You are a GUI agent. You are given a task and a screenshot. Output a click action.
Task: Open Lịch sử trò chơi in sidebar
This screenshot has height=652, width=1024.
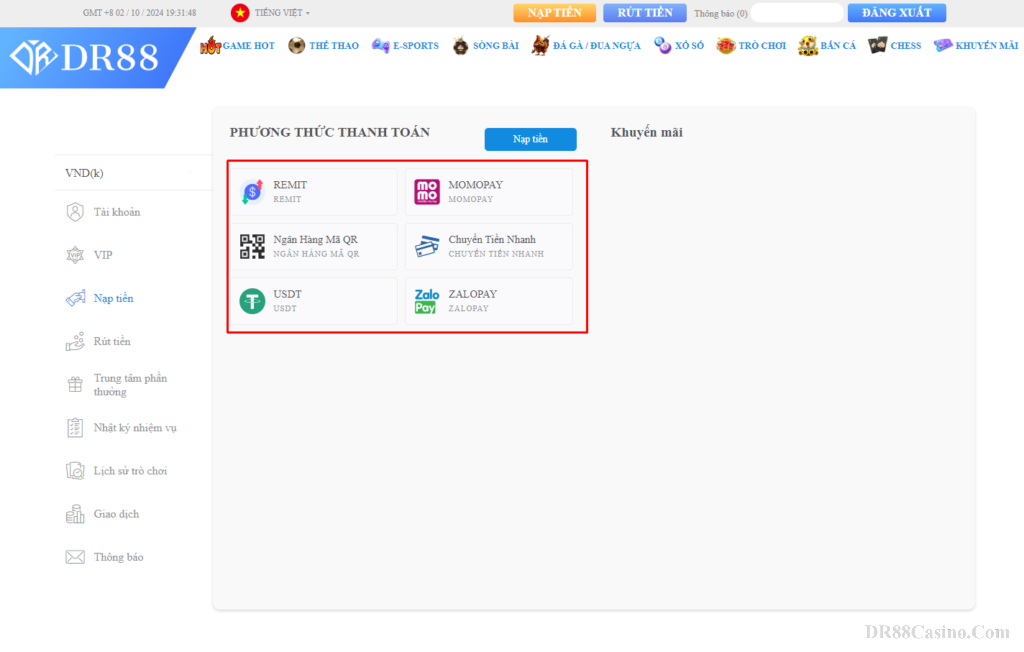[131, 471]
